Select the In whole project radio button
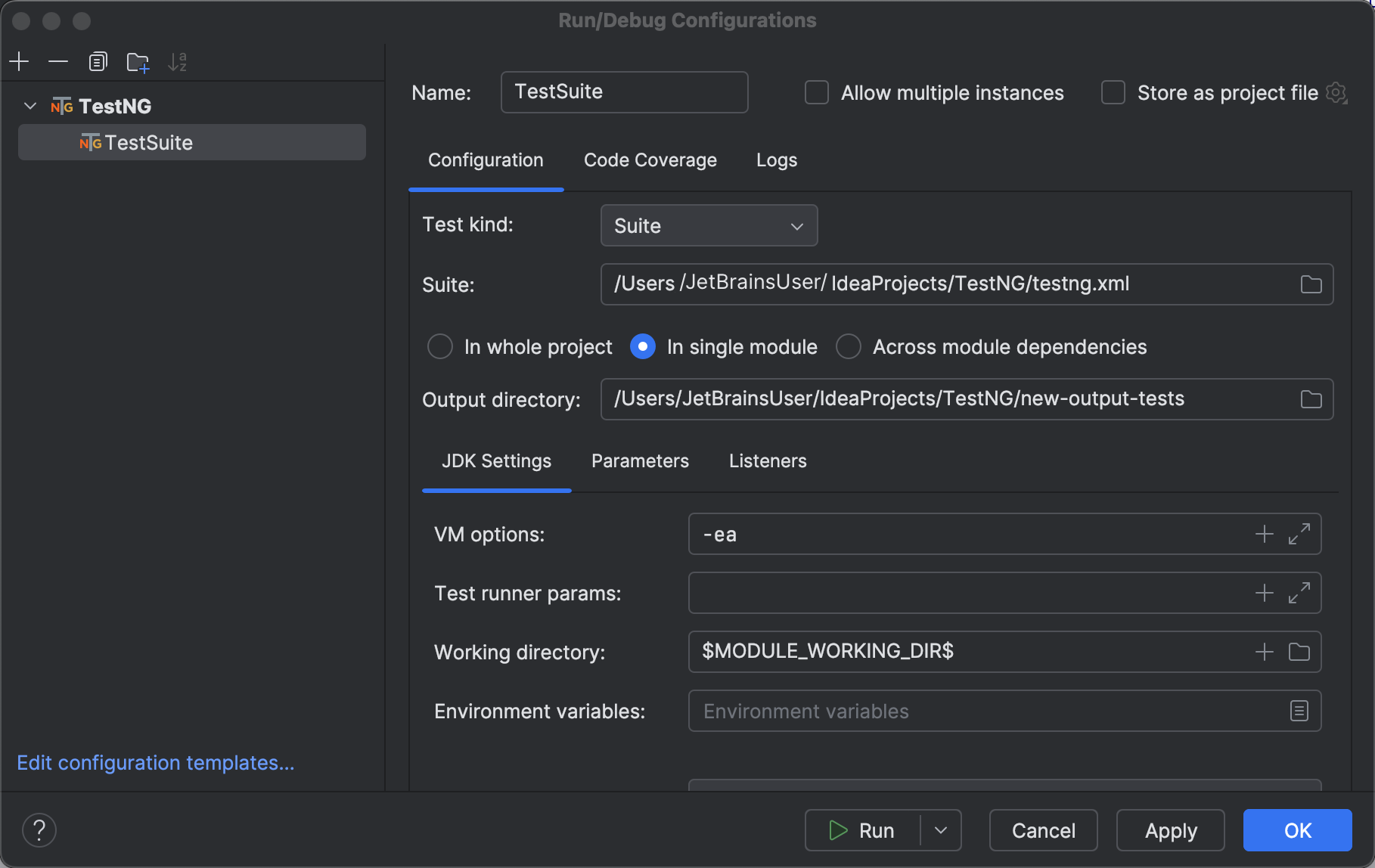 439,346
